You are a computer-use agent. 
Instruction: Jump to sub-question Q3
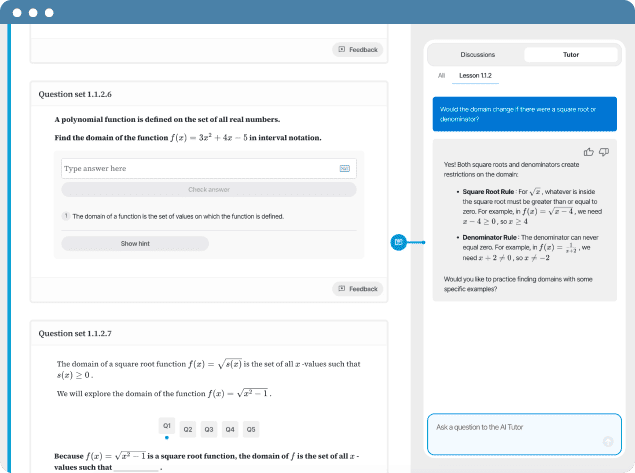point(208,429)
